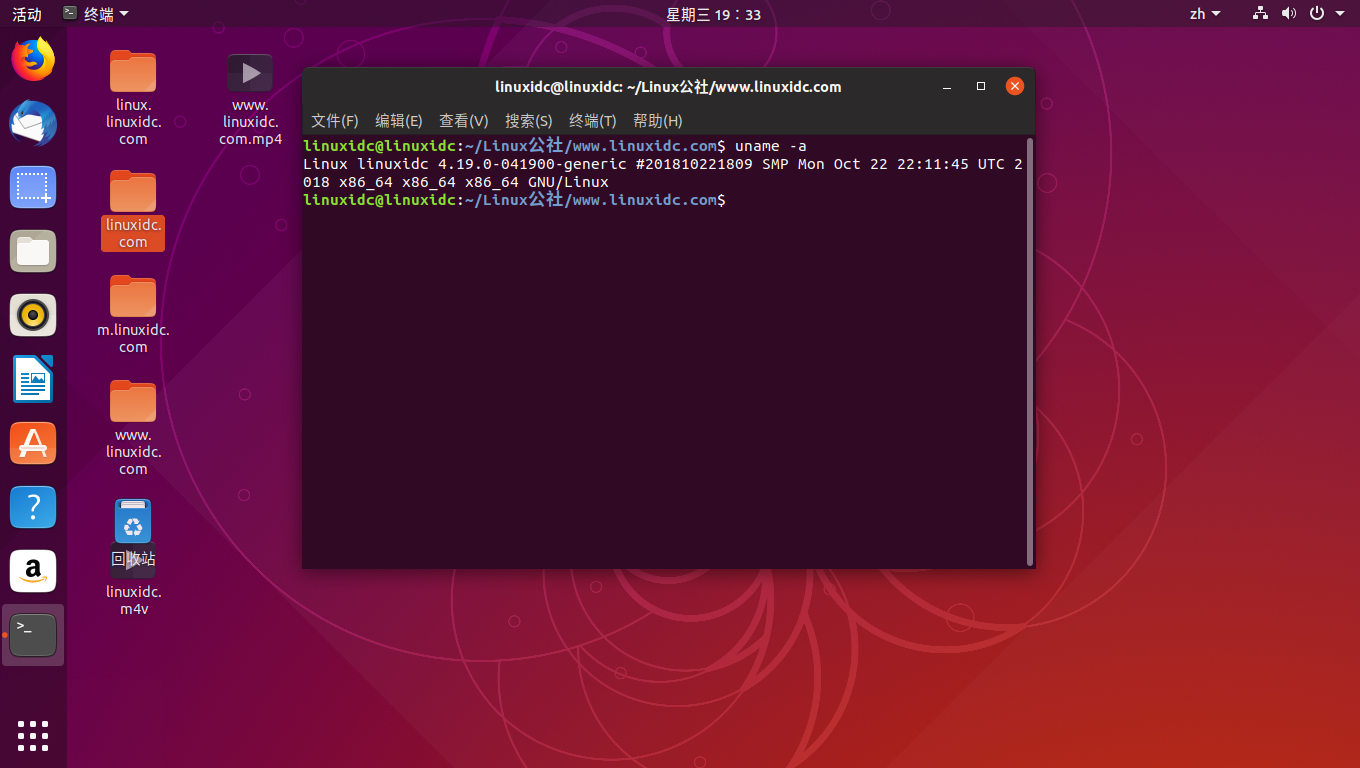Open Ubuntu Software center from the dock
This screenshot has height=768, width=1360.
[x=33, y=443]
